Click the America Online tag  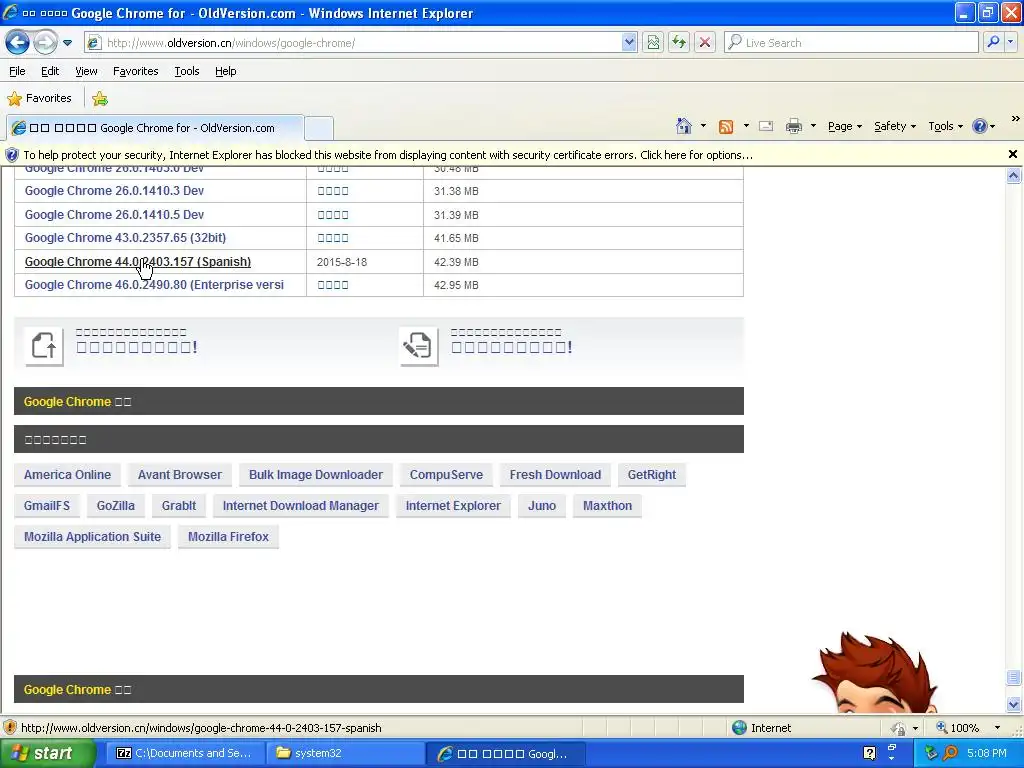pyautogui.click(x=67, y=475)
